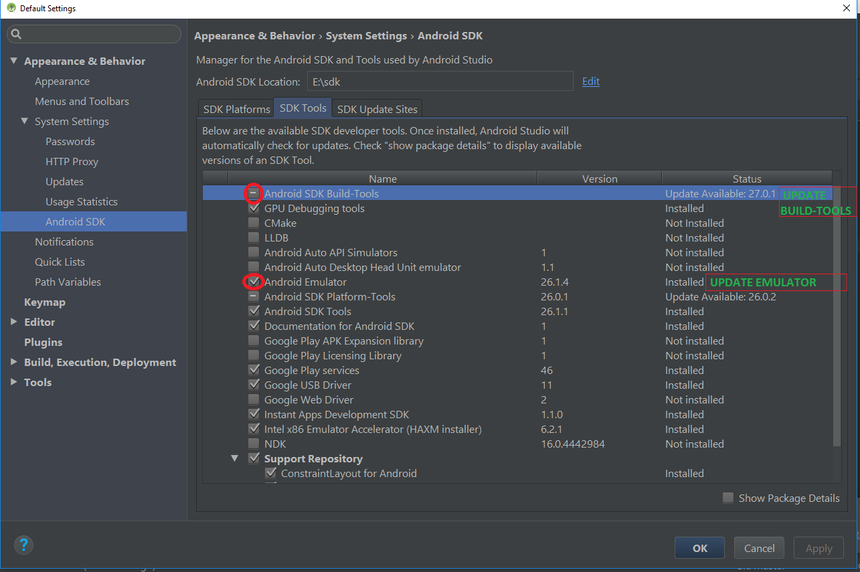The width and height of the screenshot is (860, 572).
Task: Collapse the System Settings tree node
Action: point(25,122)
